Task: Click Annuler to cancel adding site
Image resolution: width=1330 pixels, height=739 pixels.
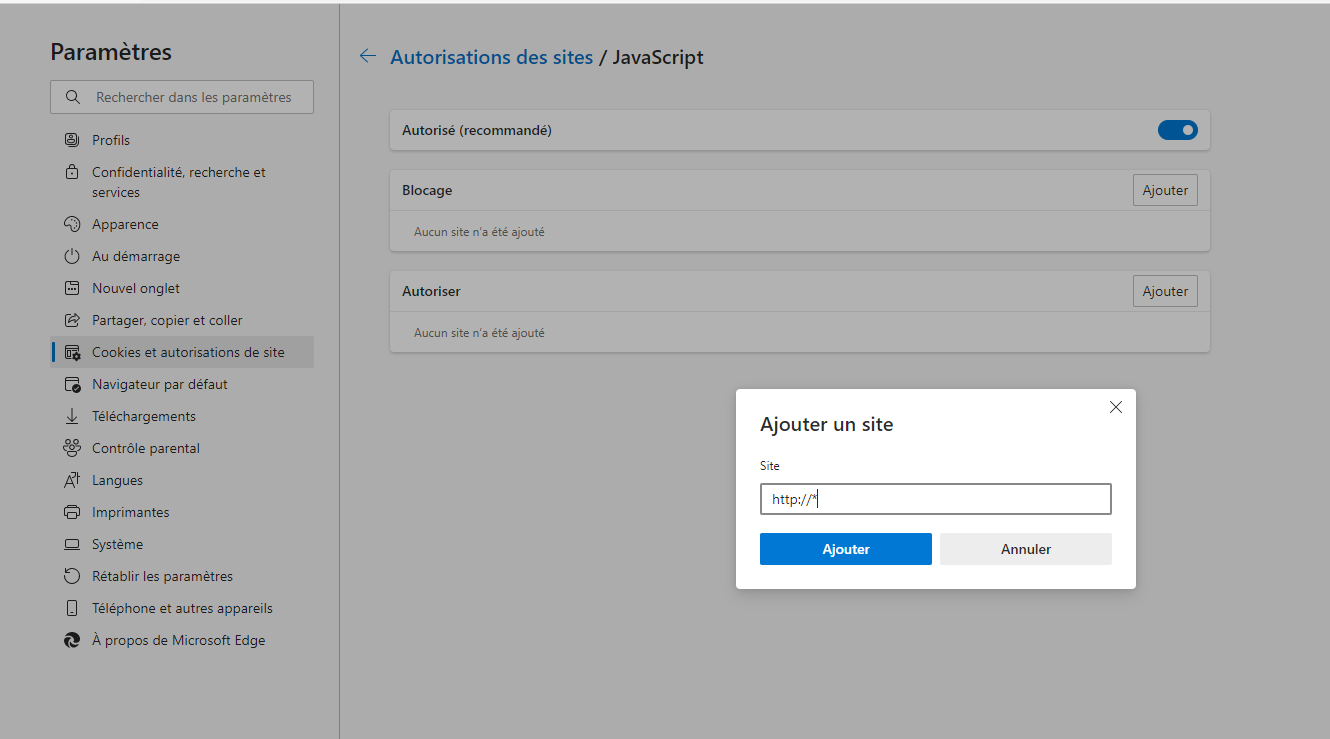Action: click(x=1025, y=549)
